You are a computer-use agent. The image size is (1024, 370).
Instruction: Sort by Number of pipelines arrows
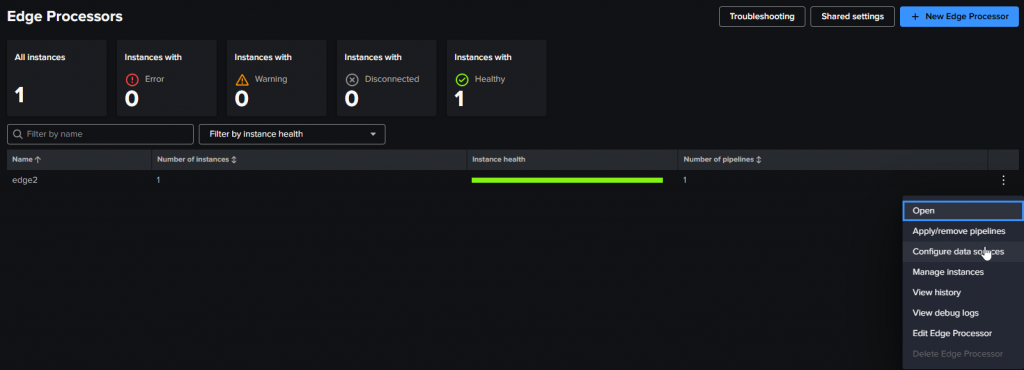pos(759,159)
